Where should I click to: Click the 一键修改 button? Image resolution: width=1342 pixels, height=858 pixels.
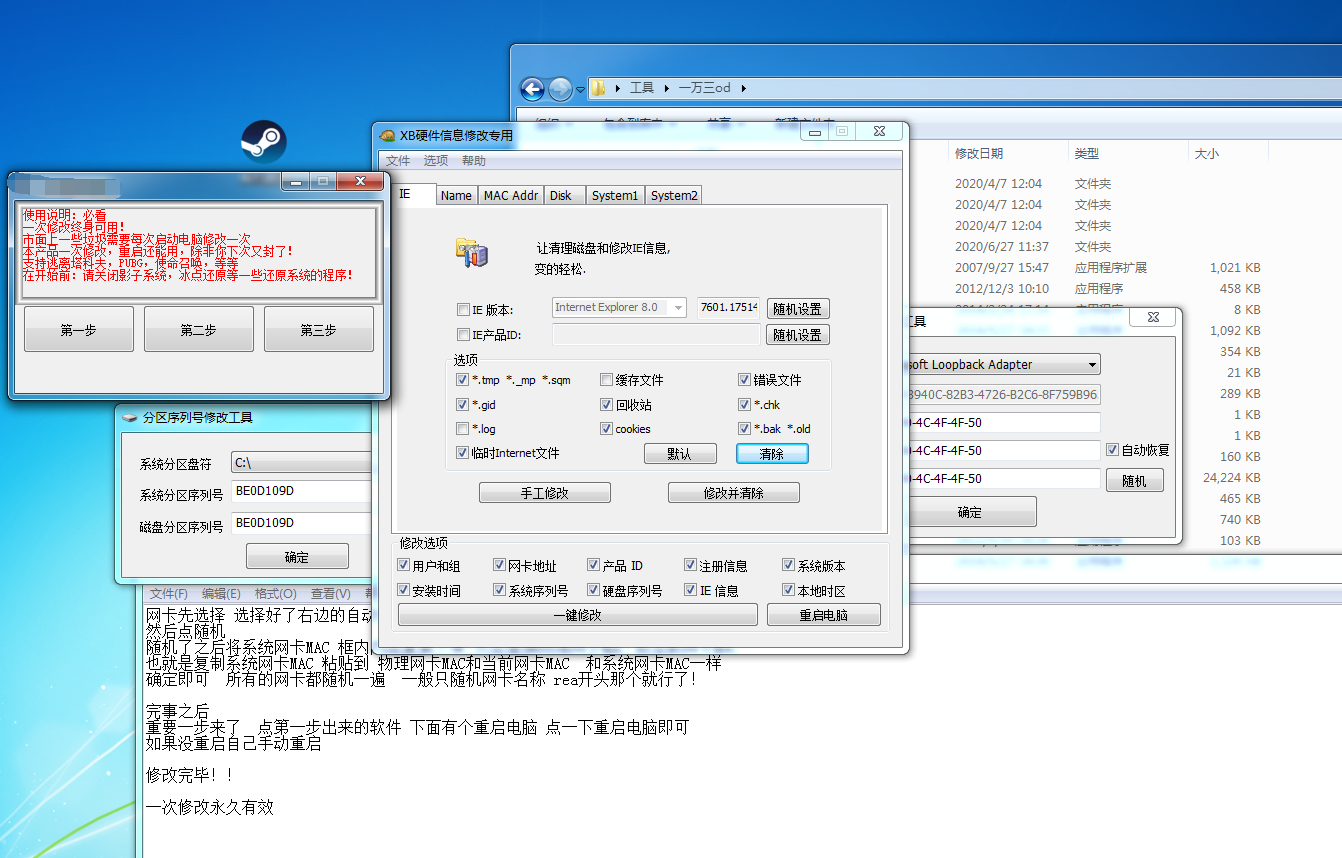click(578, 615)
